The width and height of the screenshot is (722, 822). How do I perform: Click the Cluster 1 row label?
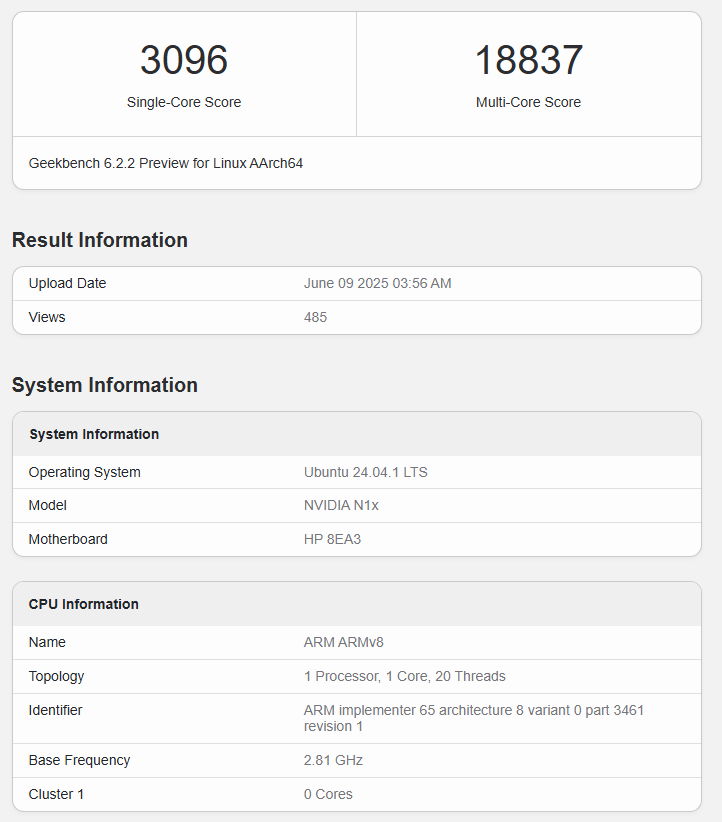[58, 794]
